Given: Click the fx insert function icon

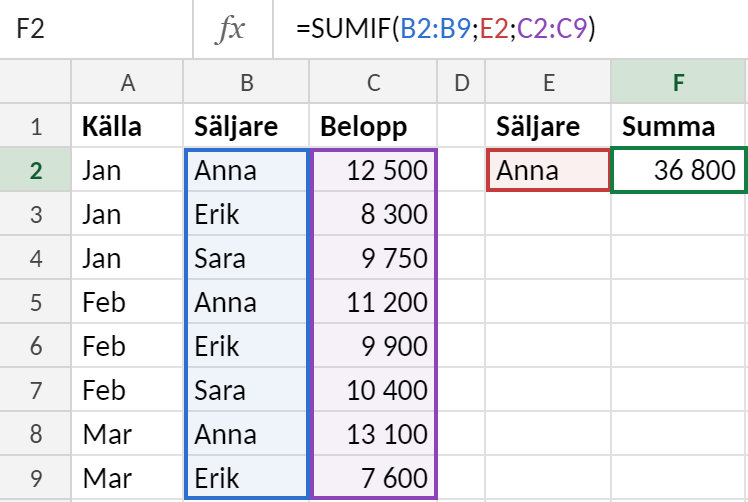Looking at the screenshot, I should (230, 29).
